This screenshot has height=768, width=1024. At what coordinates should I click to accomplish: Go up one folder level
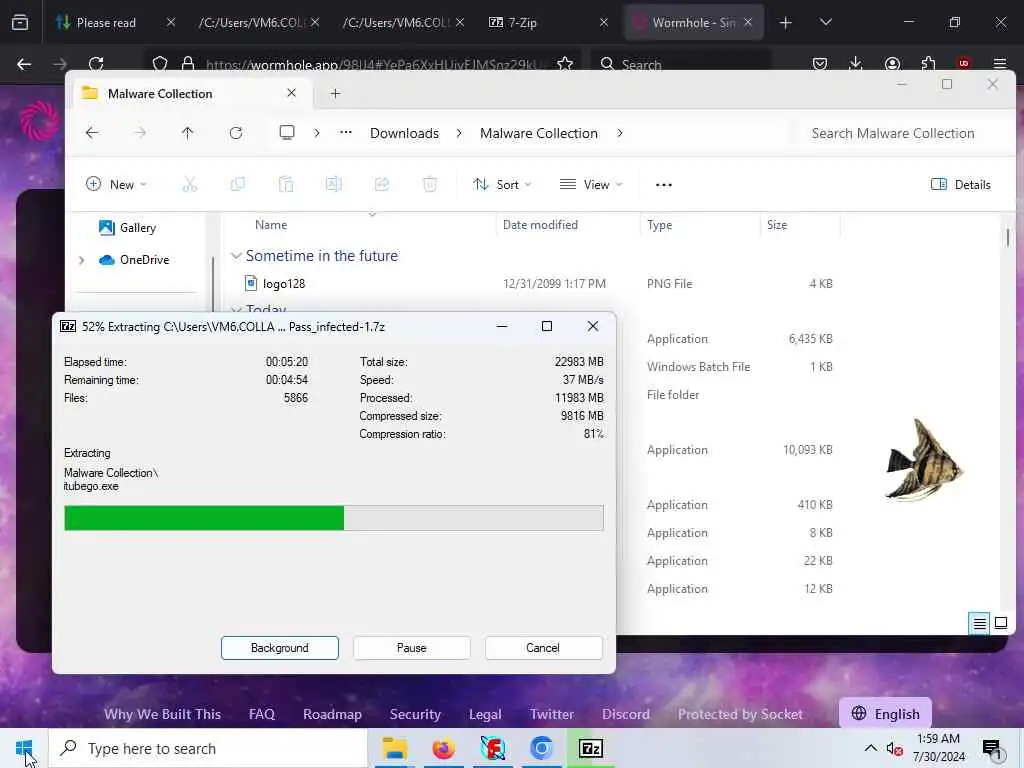(187, 133)
